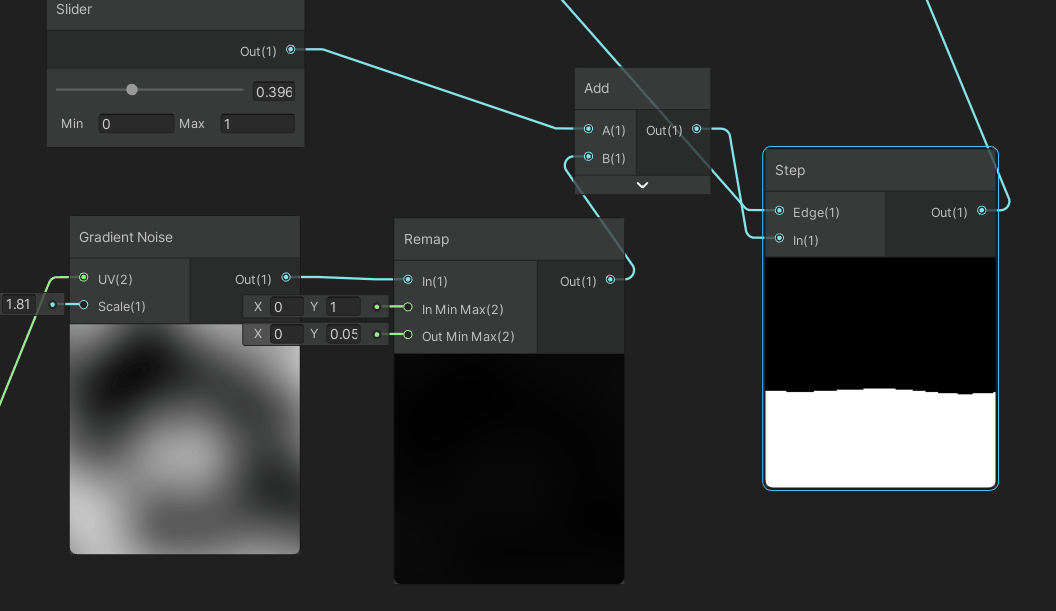Select the Gradient Noise node title
This screenshot has width=1056, height=611.
[x=126, y=237]
